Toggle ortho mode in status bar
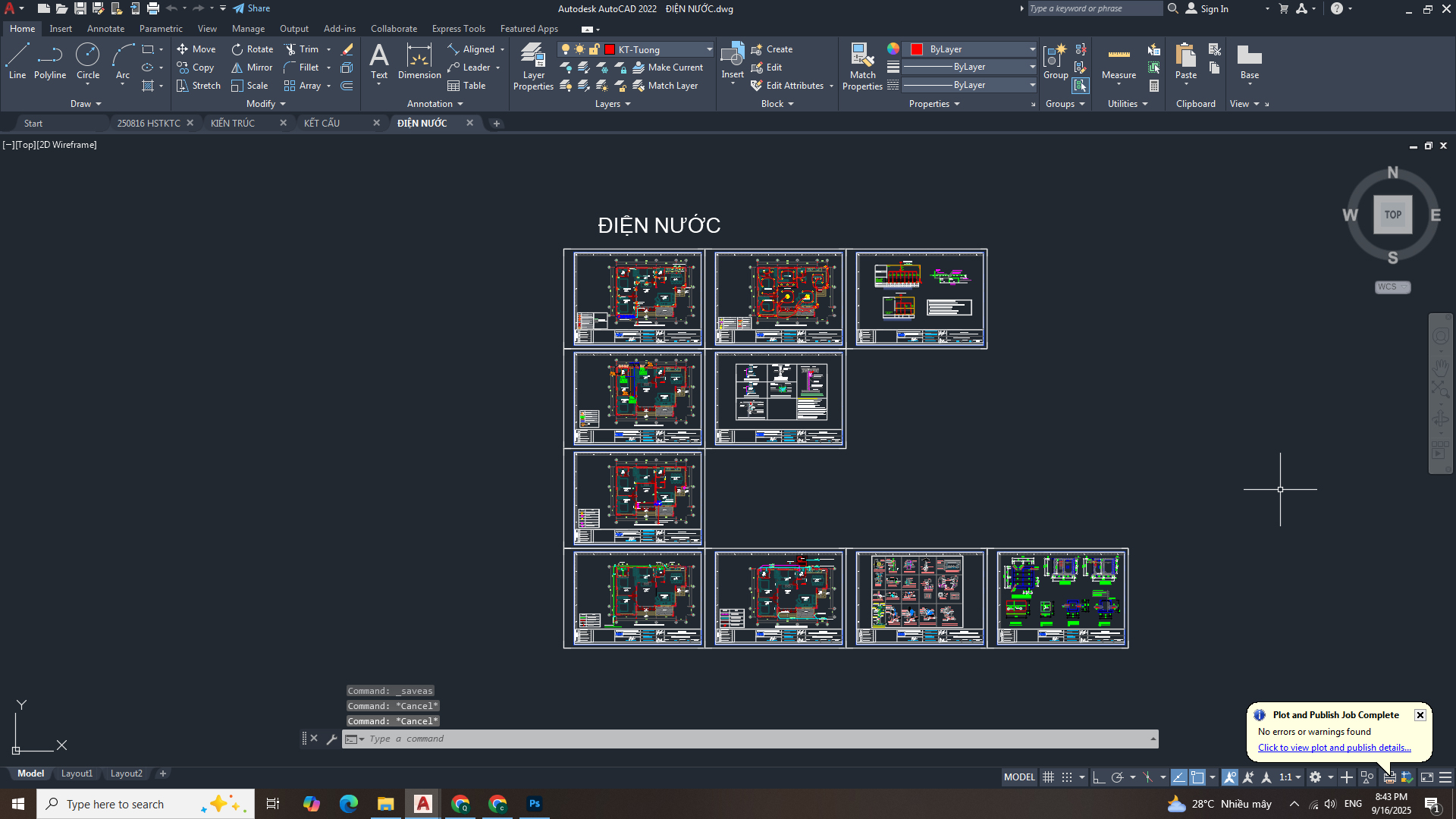The image size is (1456, 819). (x=1098, y=777)
